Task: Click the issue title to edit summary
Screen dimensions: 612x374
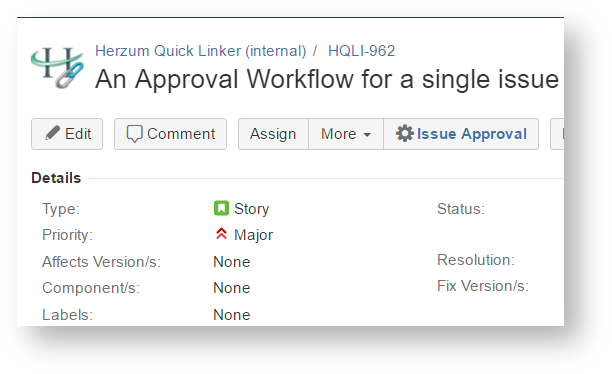Action: [327, 80]
